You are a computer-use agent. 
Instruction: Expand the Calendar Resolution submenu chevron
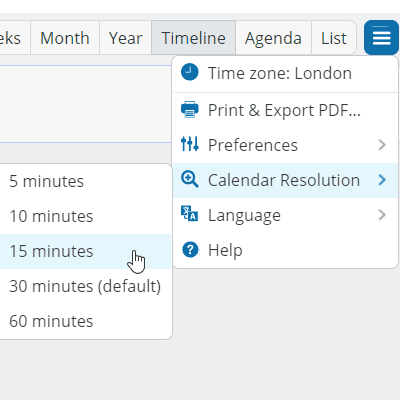coord(382,180)
